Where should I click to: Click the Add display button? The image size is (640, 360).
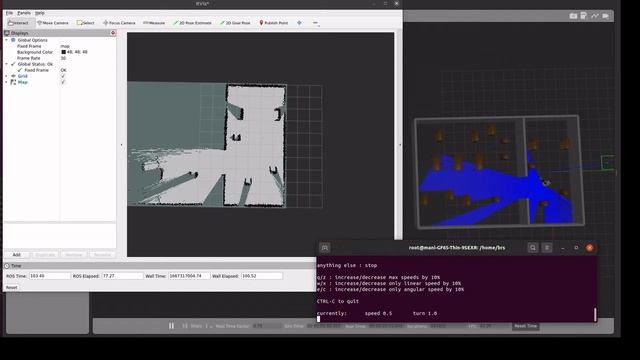pyautogui.click(x=16, y=255)
